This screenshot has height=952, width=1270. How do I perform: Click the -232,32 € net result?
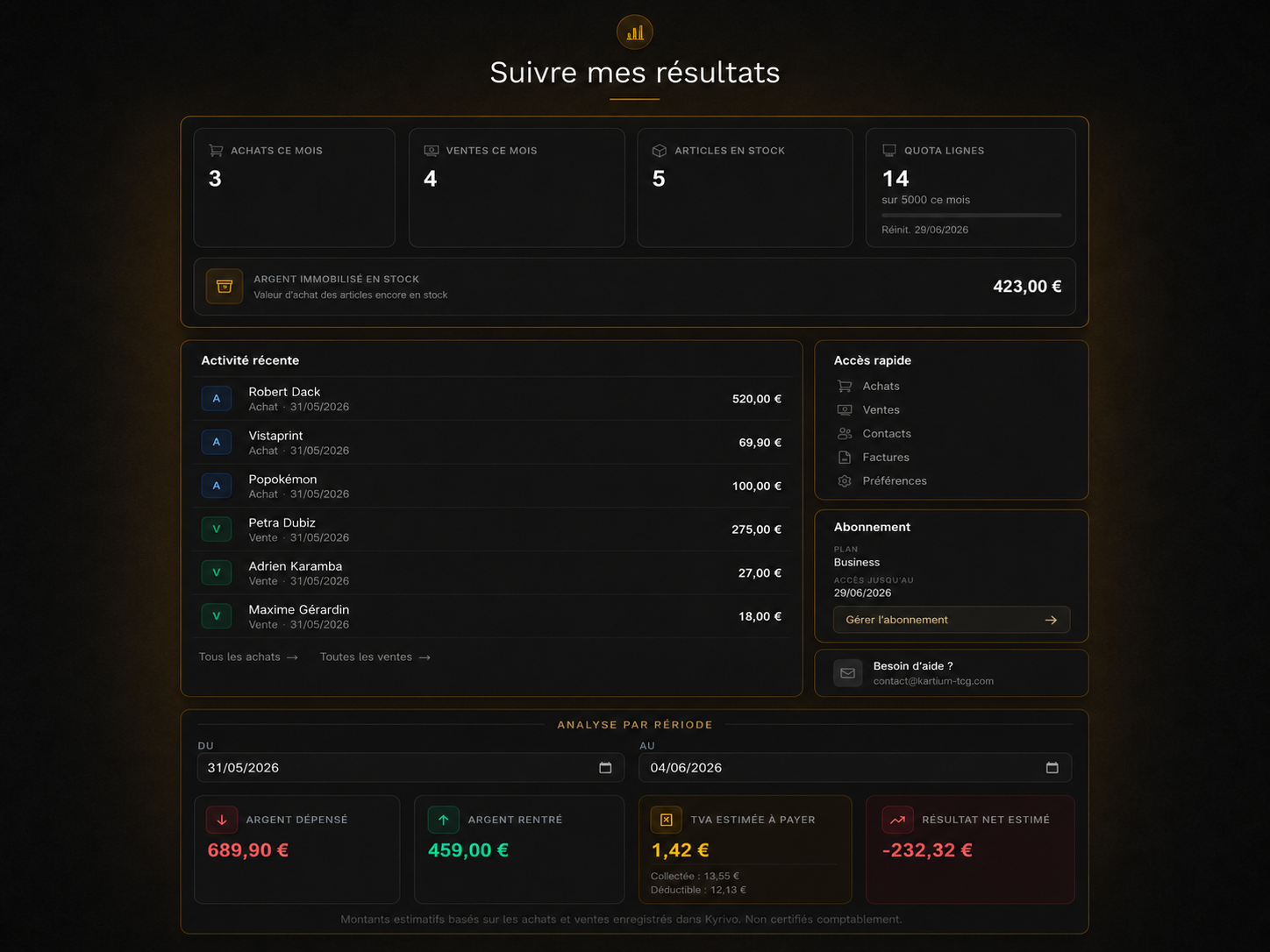tap(927, 850)
